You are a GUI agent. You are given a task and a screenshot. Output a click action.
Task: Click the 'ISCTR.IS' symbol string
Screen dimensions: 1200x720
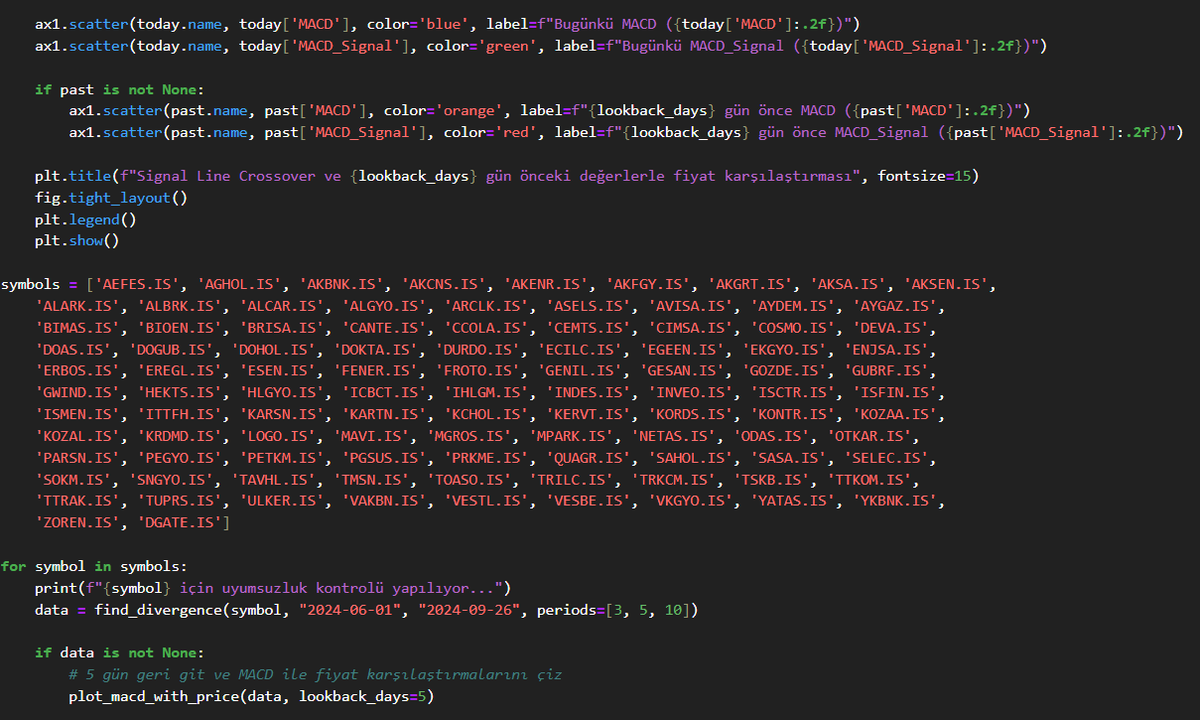pyautogui.click(x=794, y=392)
